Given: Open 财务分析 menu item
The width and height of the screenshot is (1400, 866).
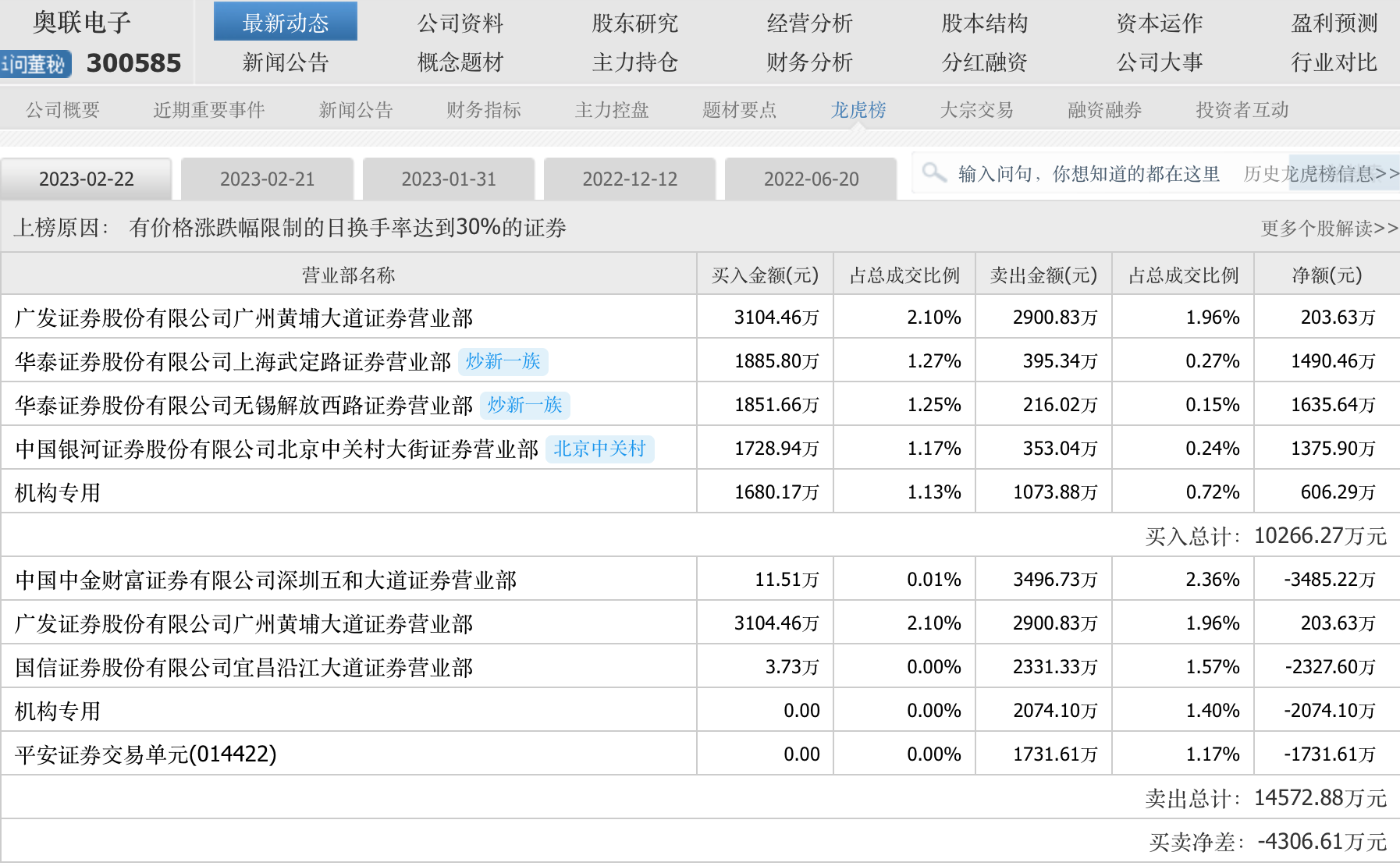Looking at the screenshot, I should click(x=809, y=62).
